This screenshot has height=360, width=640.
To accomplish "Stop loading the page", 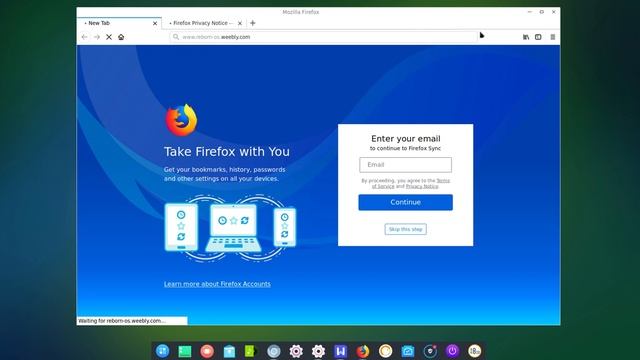I will pyautogui.click(x=109, y=37).
